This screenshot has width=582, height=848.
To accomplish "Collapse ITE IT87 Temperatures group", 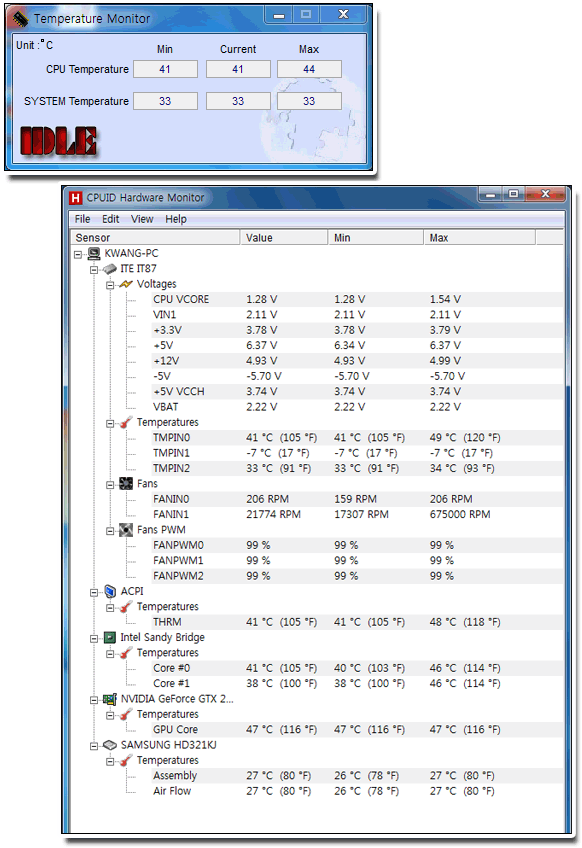I will [x=110, y=423].
